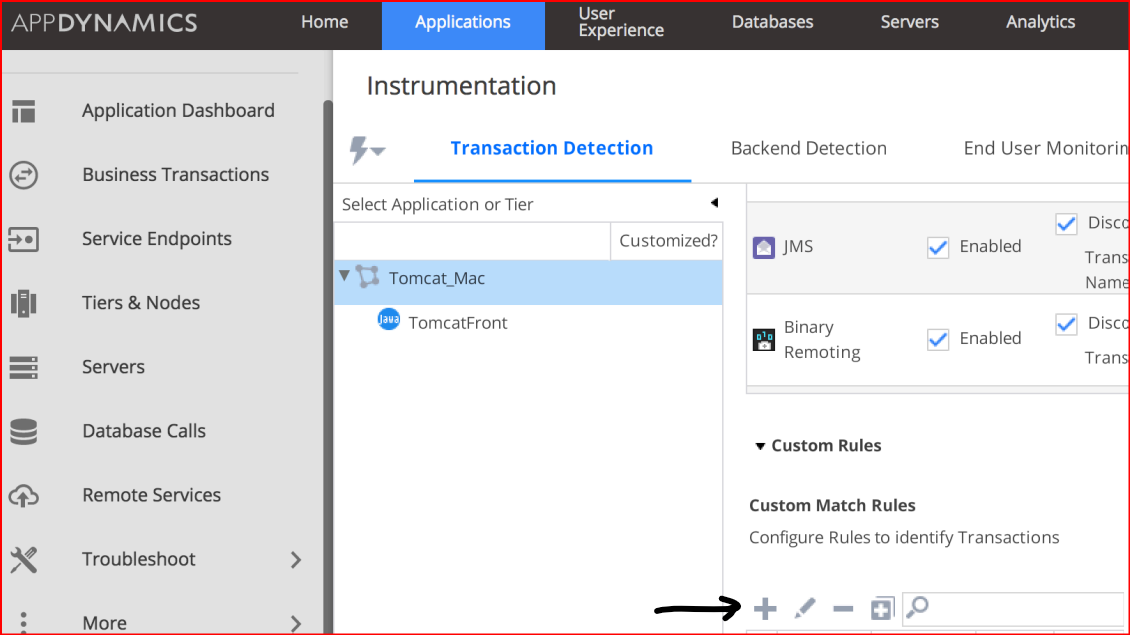Click the Instrumentation page title

point(461,86)
